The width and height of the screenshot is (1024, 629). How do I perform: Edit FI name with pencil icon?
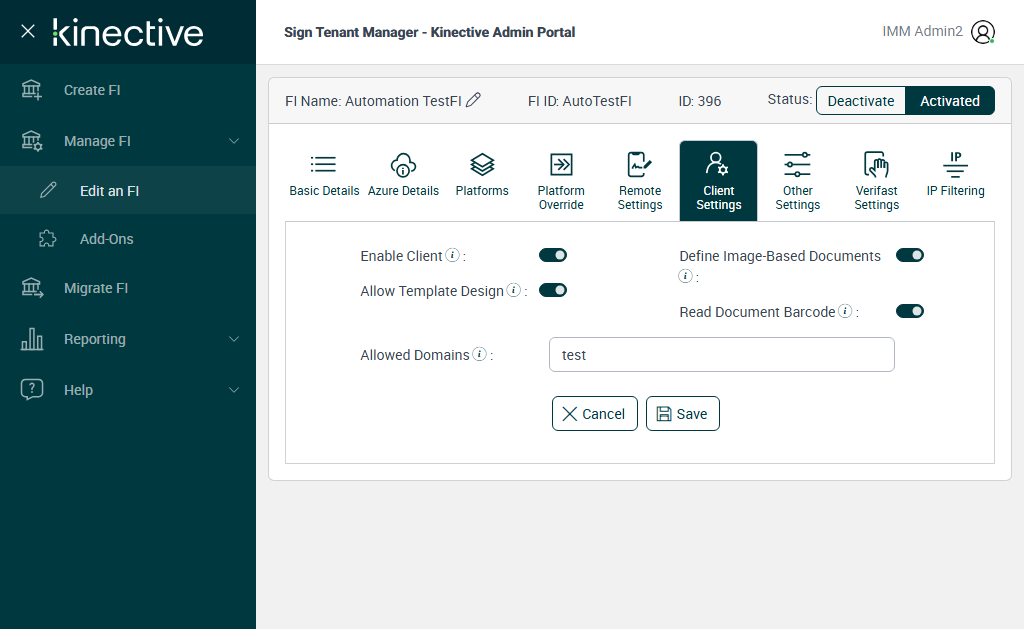pyautogui.click(x=473, y=100)
